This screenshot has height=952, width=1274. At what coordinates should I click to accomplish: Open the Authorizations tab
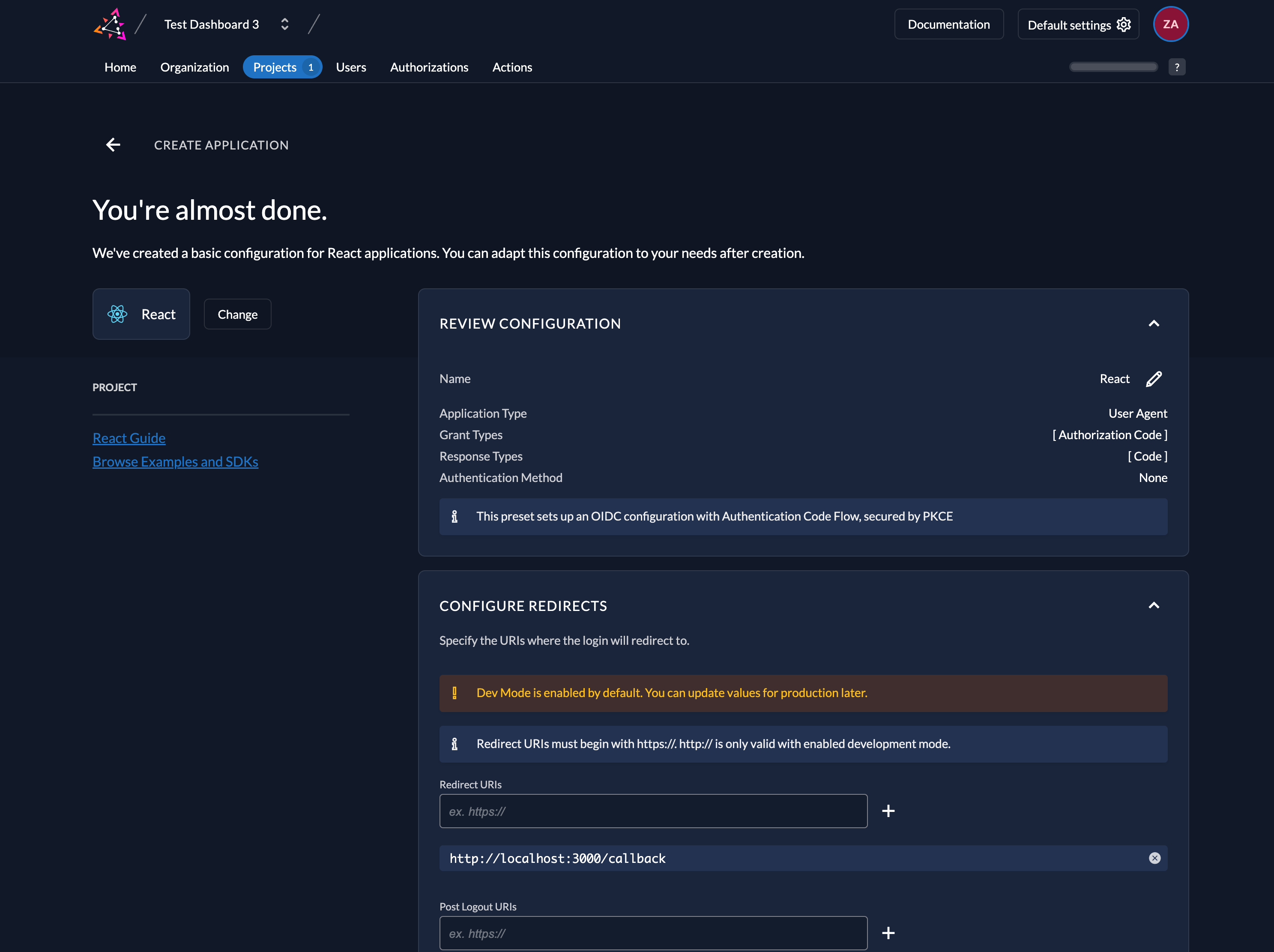coord(429,67)
